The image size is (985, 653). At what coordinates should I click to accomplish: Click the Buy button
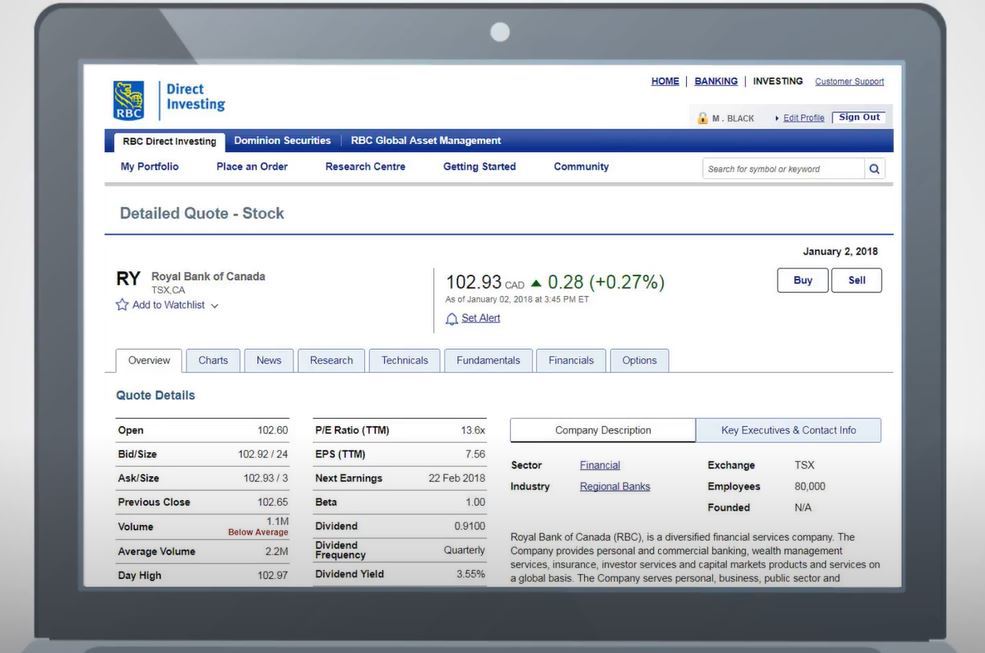click(x=803, y=280)
